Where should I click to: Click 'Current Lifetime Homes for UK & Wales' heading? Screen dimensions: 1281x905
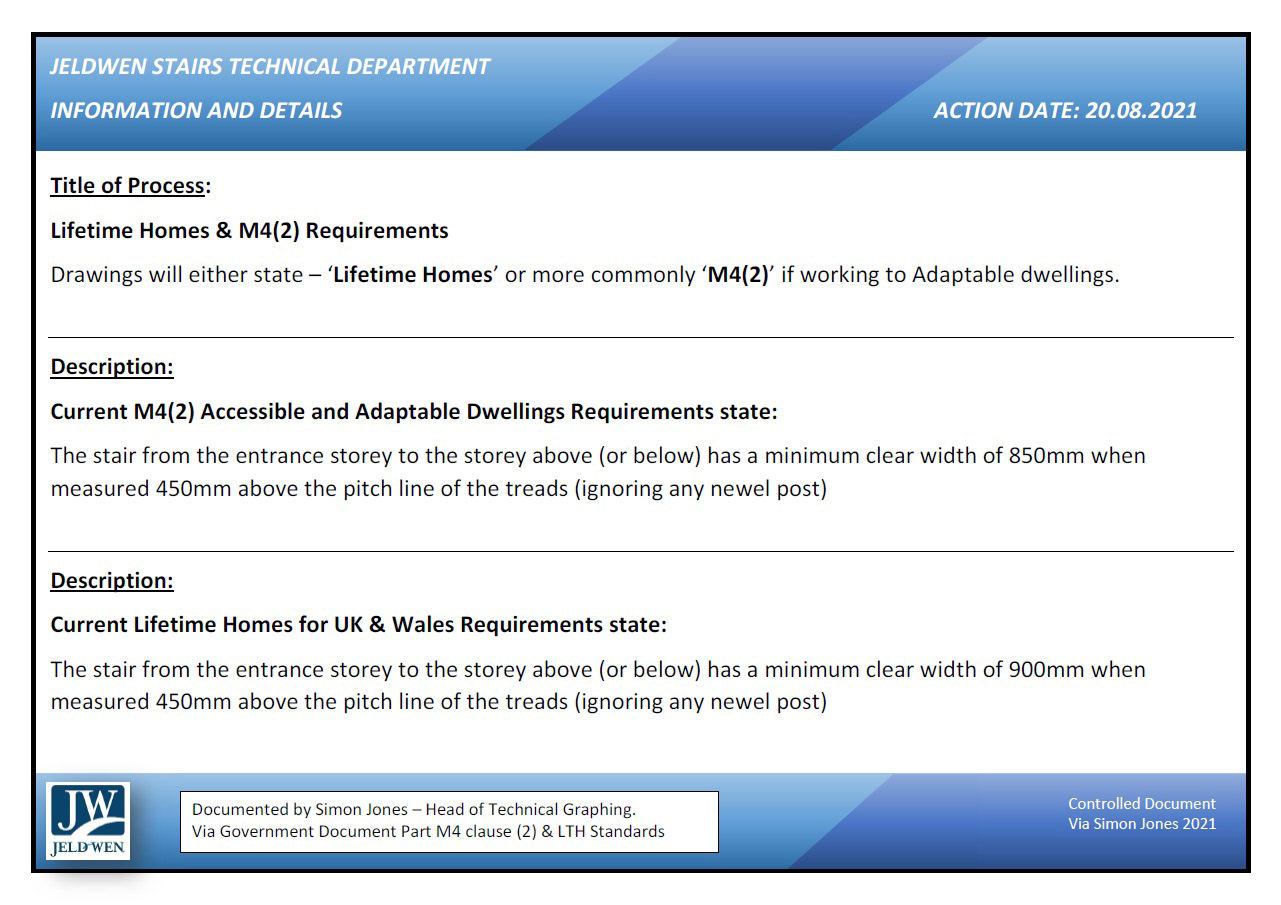point(358,625)
